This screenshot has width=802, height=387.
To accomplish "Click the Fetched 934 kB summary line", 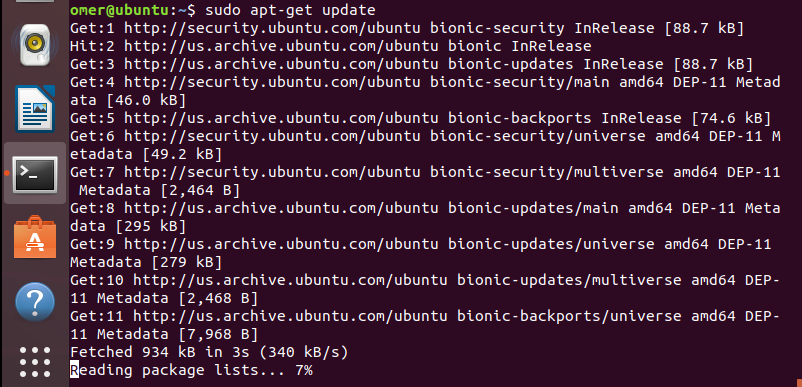I will pyautogui.click(x=209, y=352).
